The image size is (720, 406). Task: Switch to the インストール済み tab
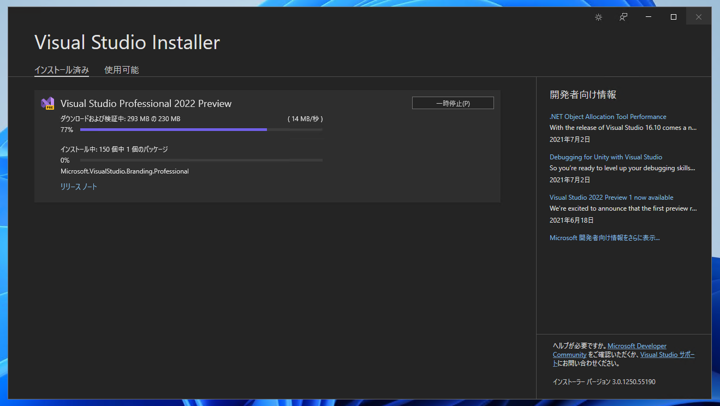(x=62, y=70)
